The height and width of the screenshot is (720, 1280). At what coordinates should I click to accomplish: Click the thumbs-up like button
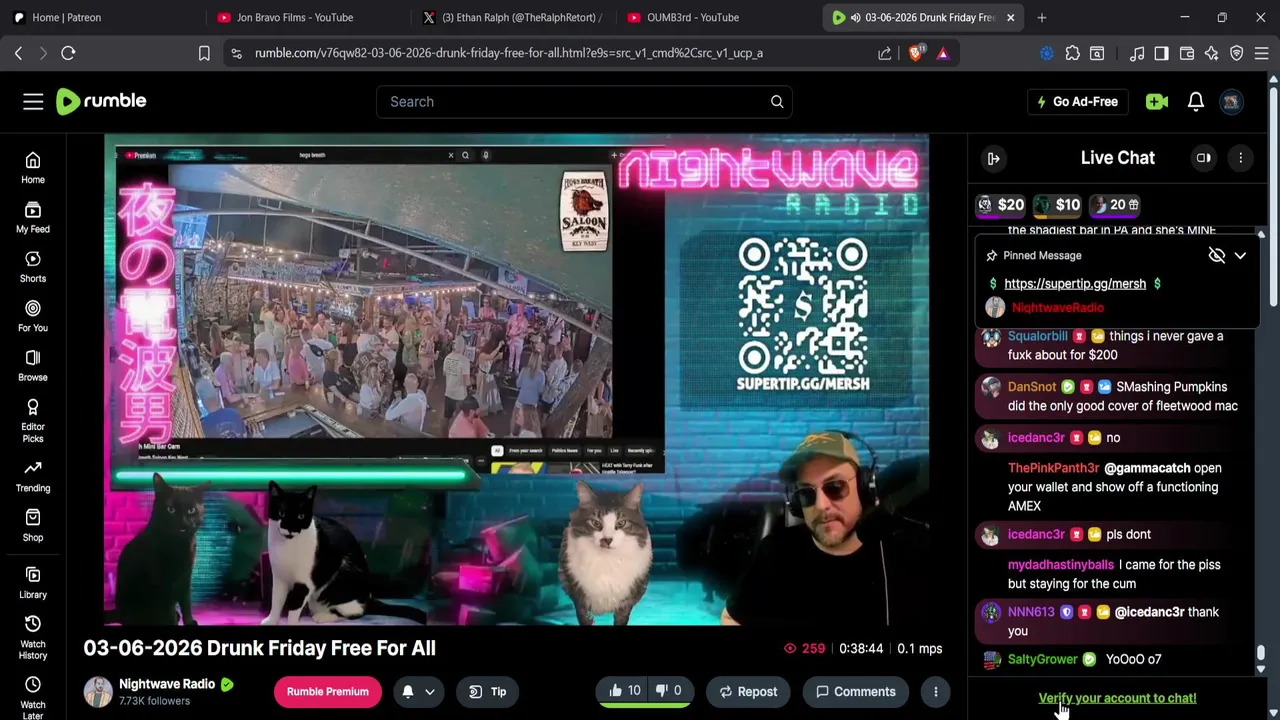[x=624, y=691]
